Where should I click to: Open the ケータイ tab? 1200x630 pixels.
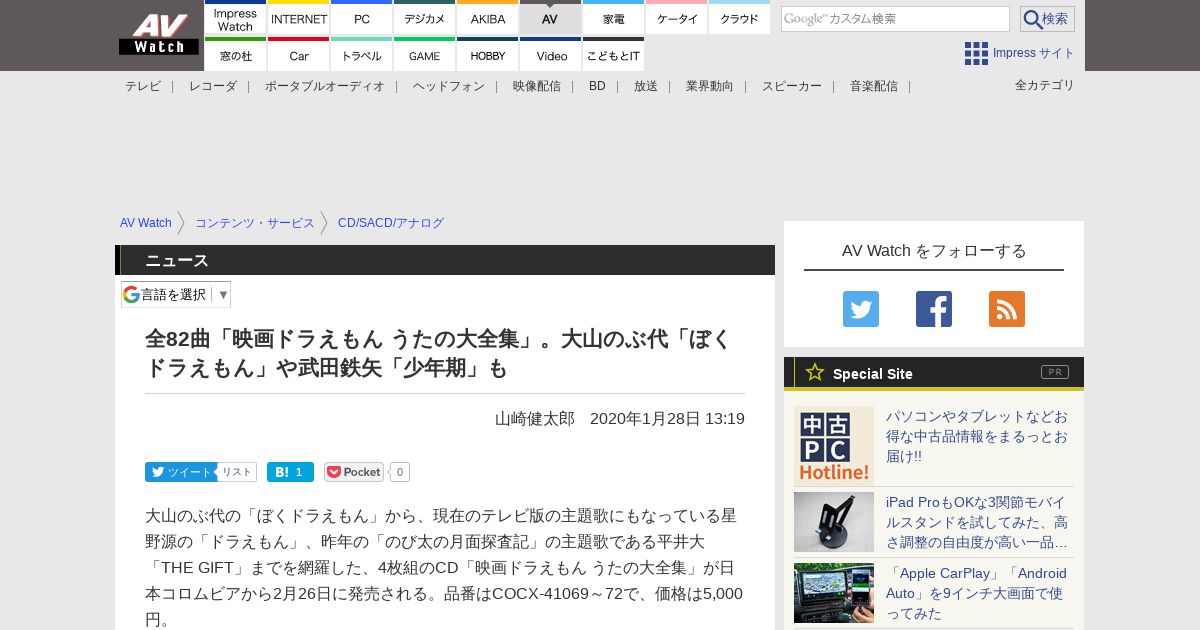tap(677, 18)
